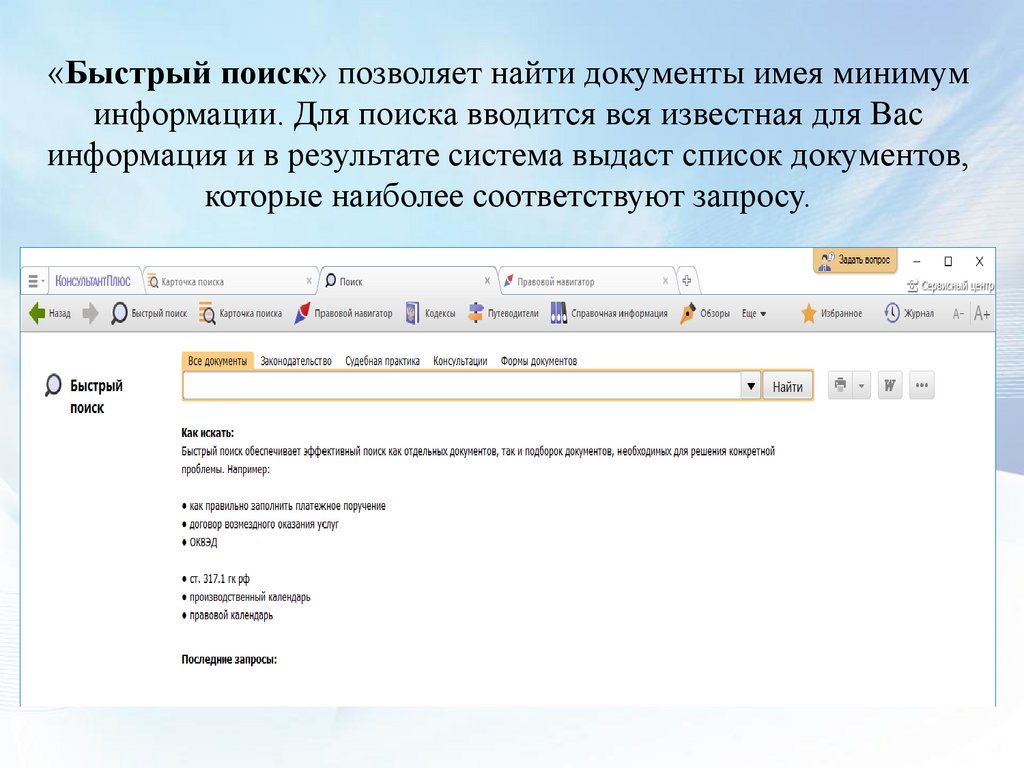Click the green Назад back arrow
Viewport: 1024px width, 768px height.
(37, 313)
